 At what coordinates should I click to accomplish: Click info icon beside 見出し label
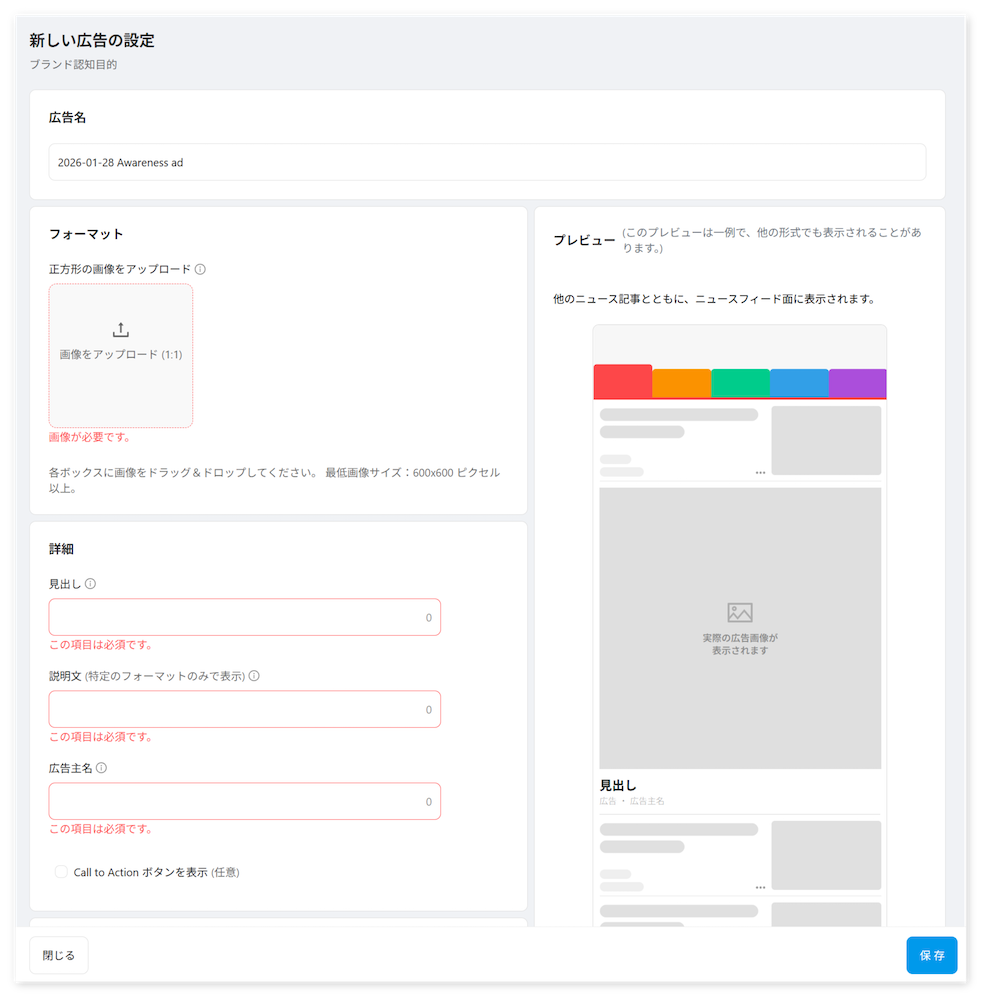click(x=91, y=584)
